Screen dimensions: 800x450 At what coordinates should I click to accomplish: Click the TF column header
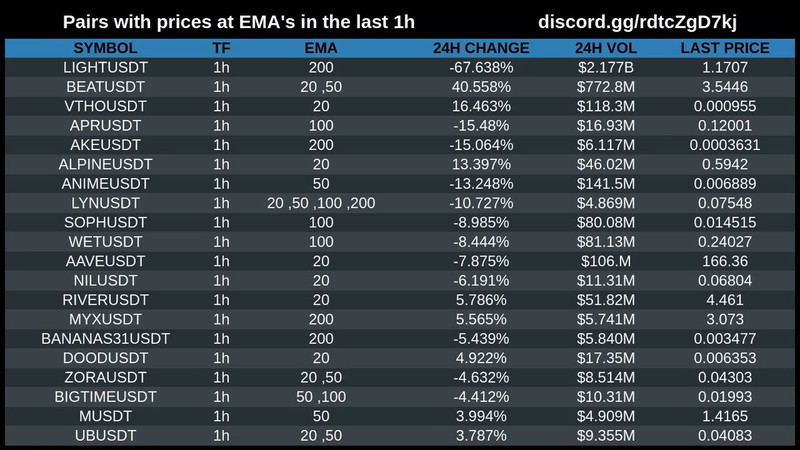(221, 48)
